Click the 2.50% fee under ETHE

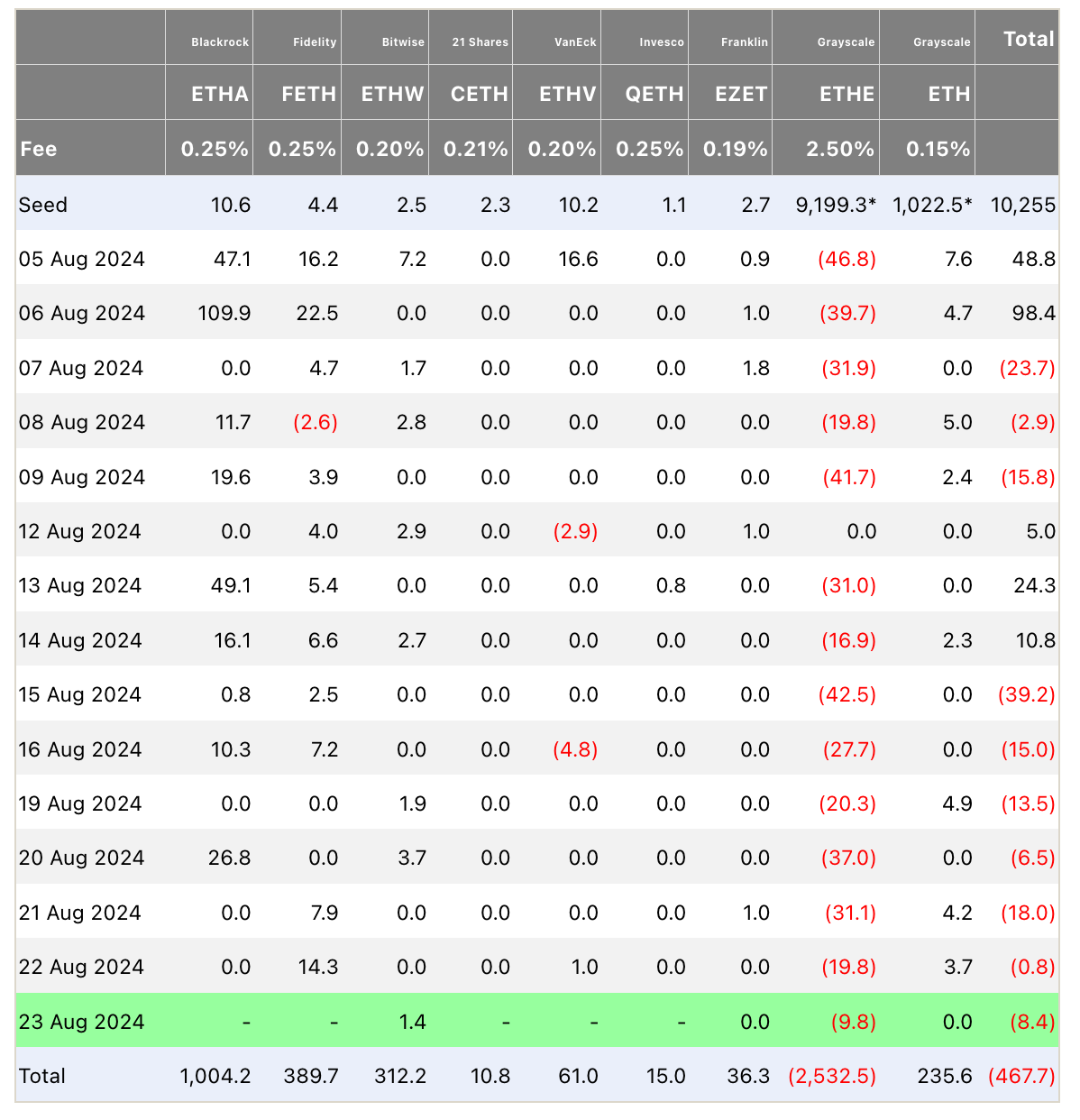pyautogui.click(x=839, y=149)
